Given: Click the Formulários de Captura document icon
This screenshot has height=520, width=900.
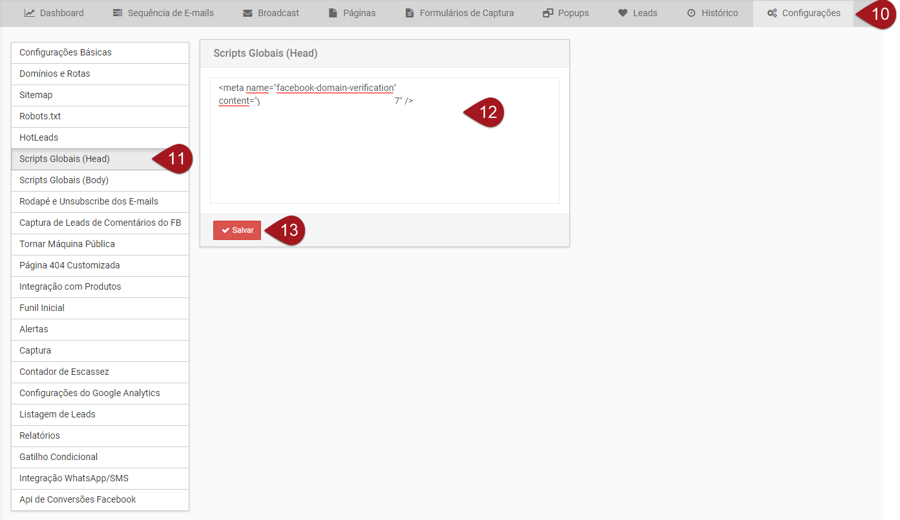Looking at the screenshot, I should (x=410, y=14).
